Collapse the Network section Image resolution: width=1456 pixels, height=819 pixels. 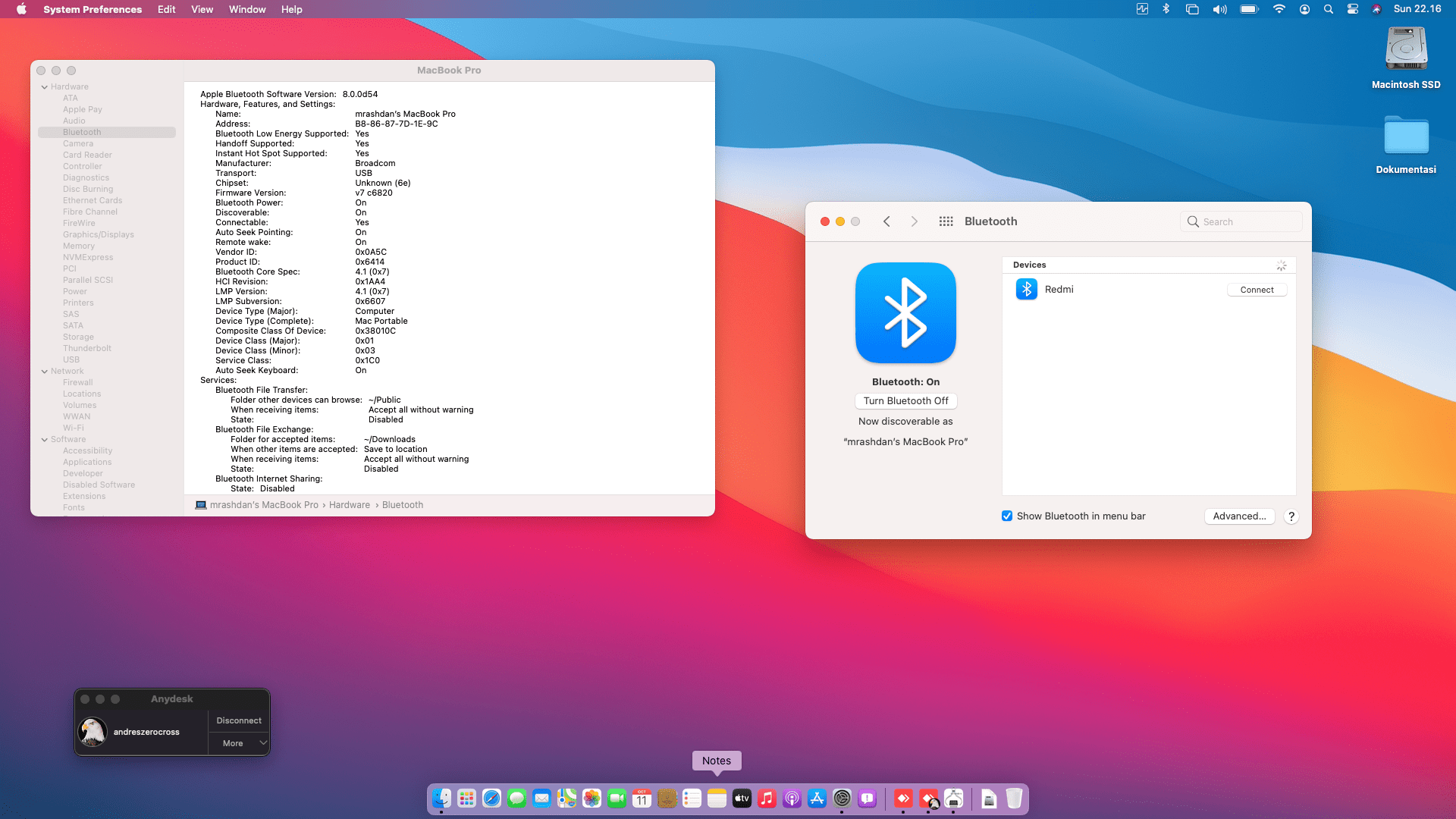pos(45,372)
